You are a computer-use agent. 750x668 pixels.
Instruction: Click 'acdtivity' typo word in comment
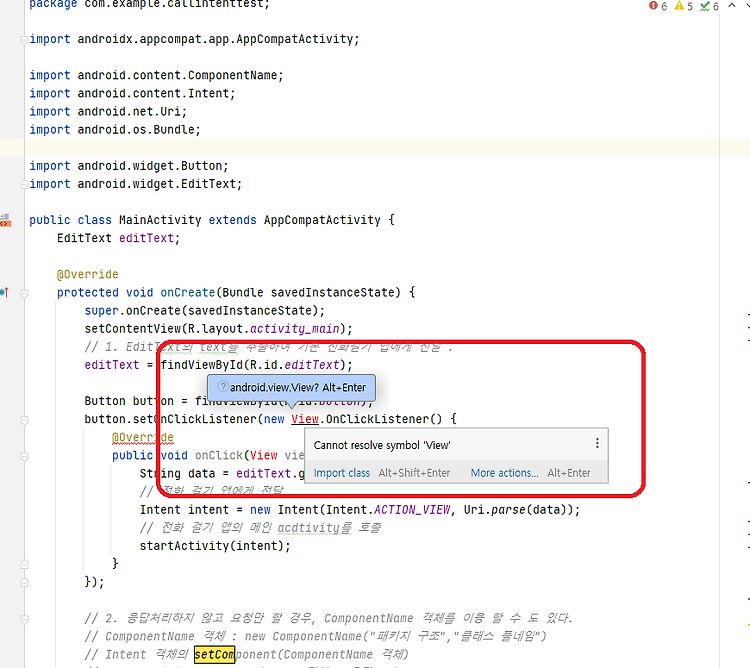[x=309, y=528]
